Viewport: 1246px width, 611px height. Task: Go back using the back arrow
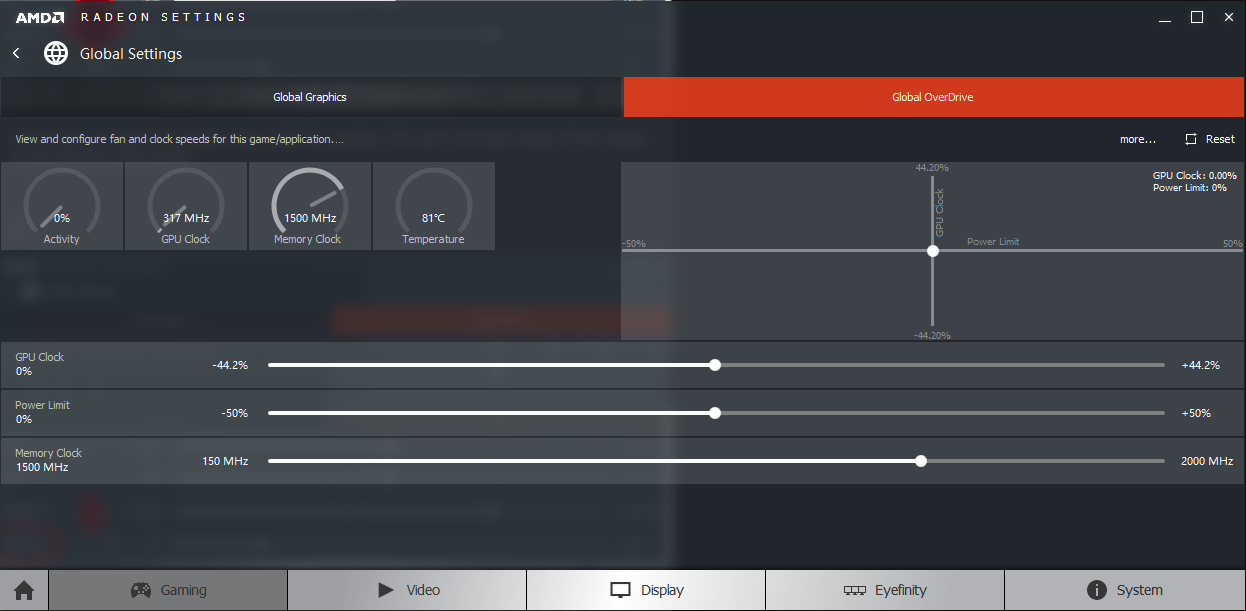(16, 53)
